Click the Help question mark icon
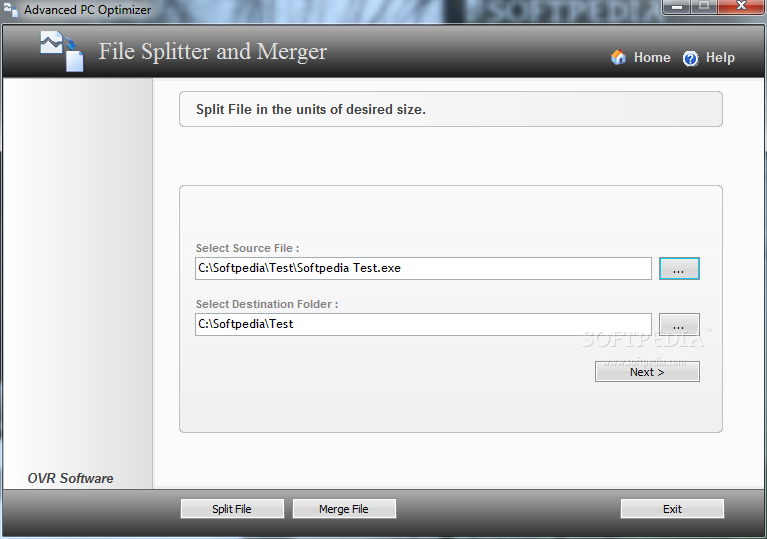The height and width of the screenshot is (539, 767). pyautogui.click(x=690, y=59)
